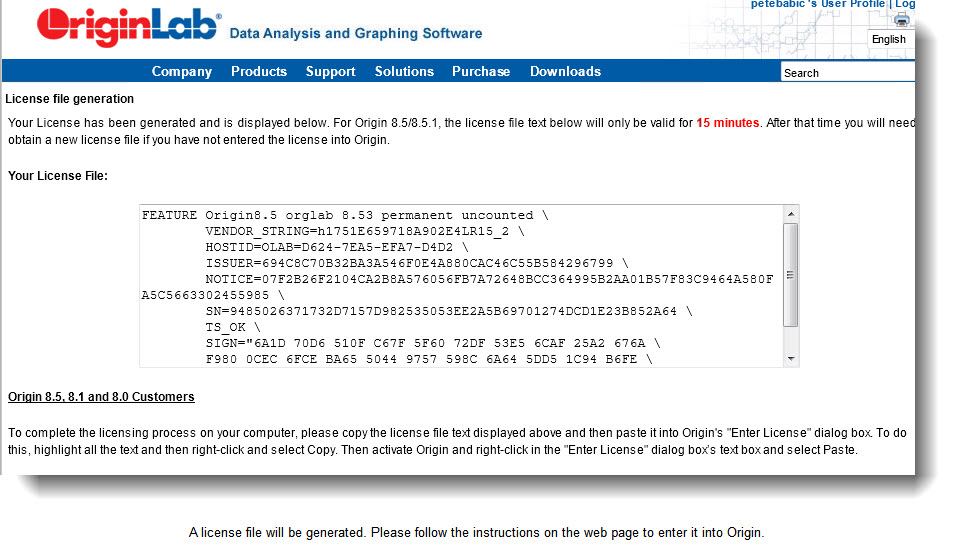
Task: Click the OriginLab logo
Action: [129, 27]
